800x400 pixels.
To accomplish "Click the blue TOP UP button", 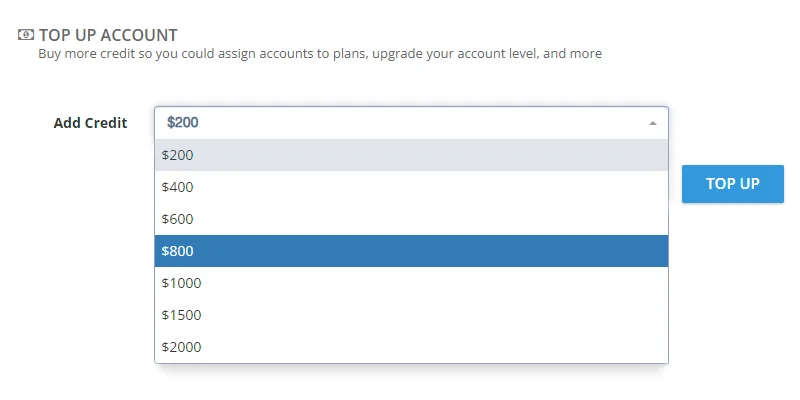I will click(x=733, y=184).
